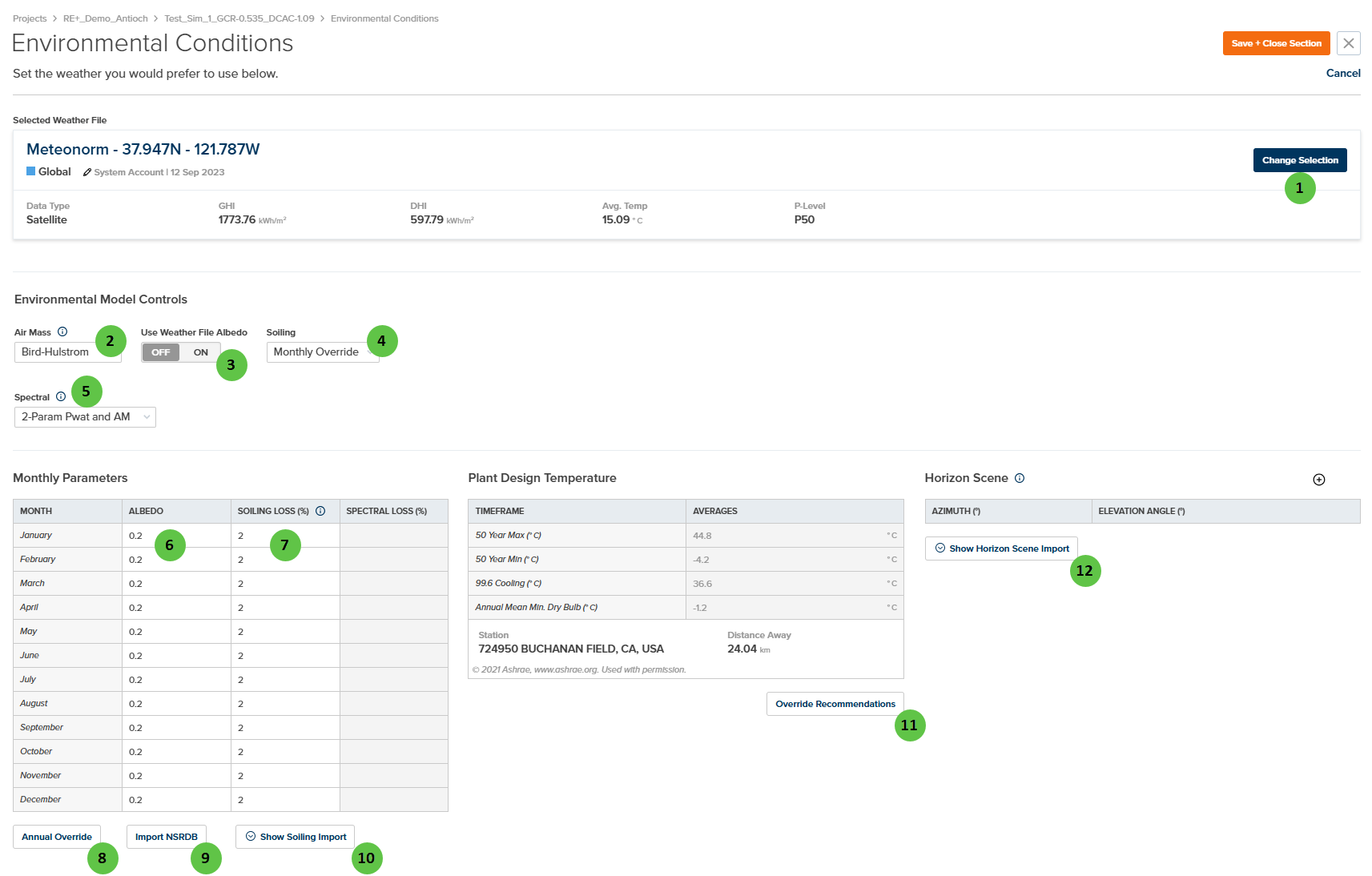Click Override Recommendations button
This screenshot has height=876, width=1372.
[x=835, y=704]
